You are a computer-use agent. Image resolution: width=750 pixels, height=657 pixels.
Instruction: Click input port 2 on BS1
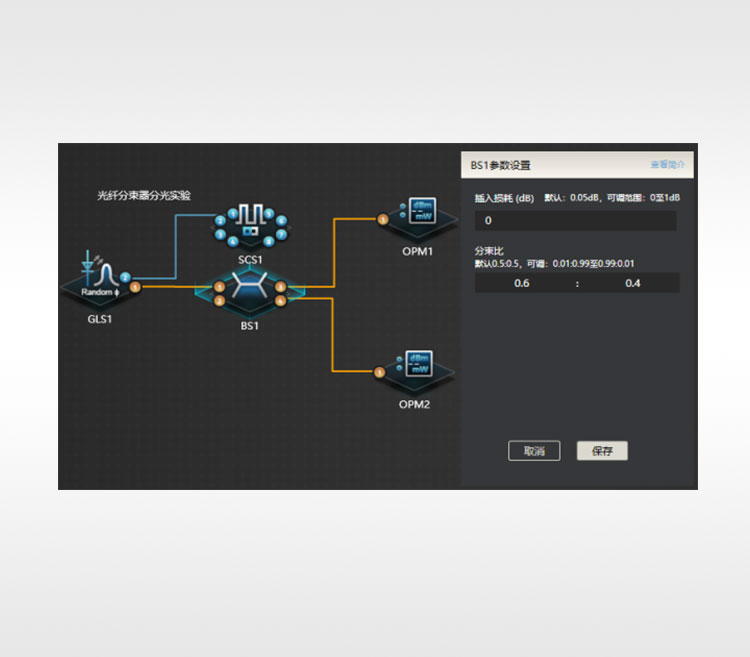(x=219, y=300)
